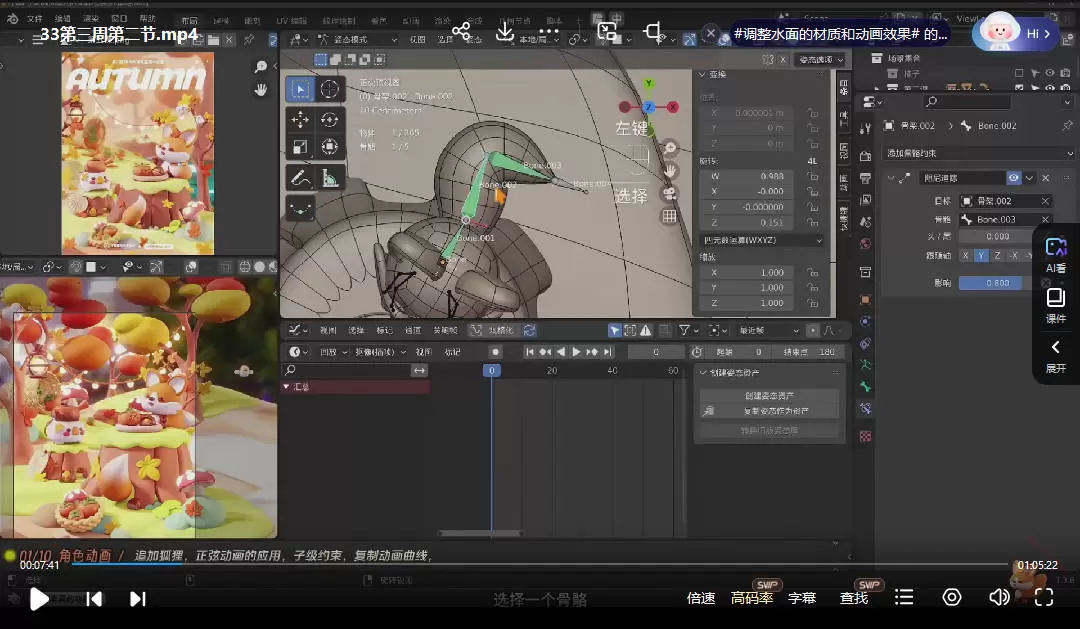
Task: Select the Measure tool
Action: pos(330,178)
